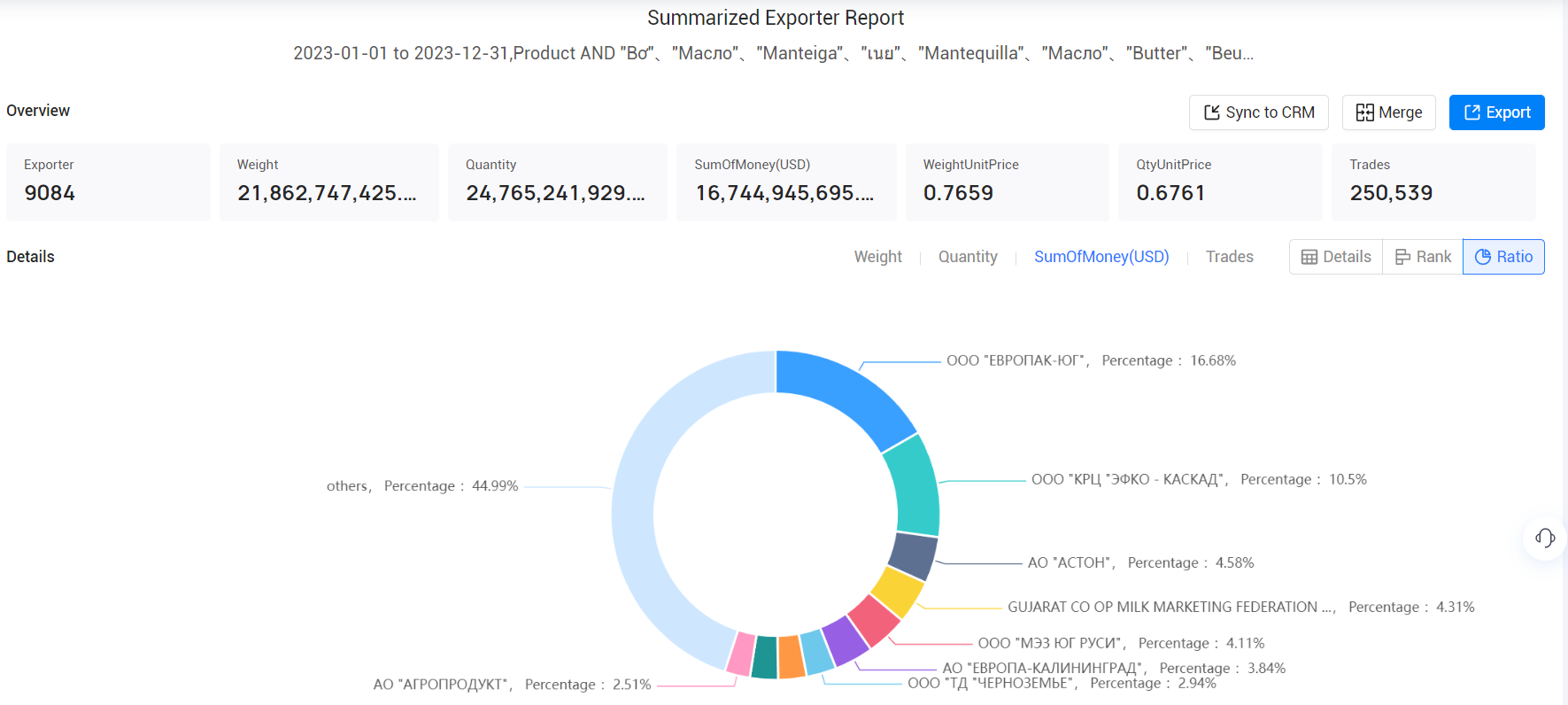Click the Summarized Exporter Report title
Viewport: 1568px width, 705px height.
[x=776, y=18]
